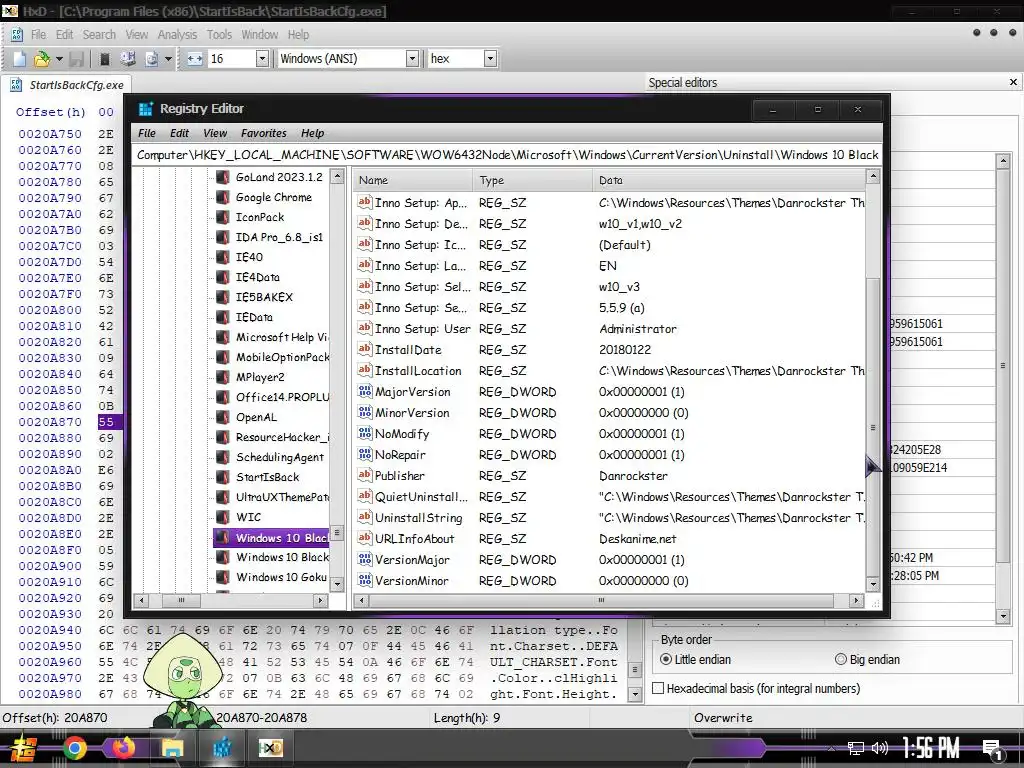The image size is (1024, 768).
Task: Open the HxD Analysis menu
Action: coord(177,35)
